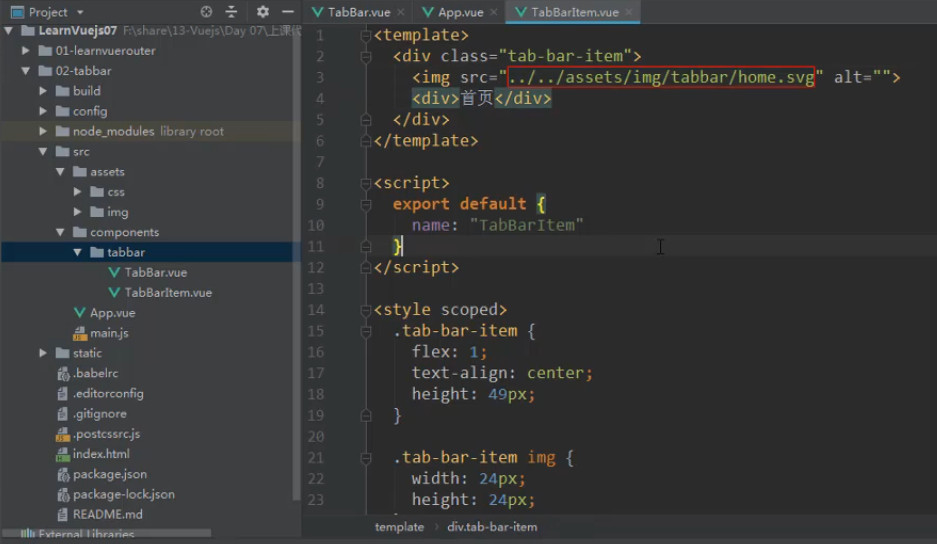Image resolution: width=937 pixels, height=544 pixels.
Task: Expand the node_modules folder
Action: 43,131
